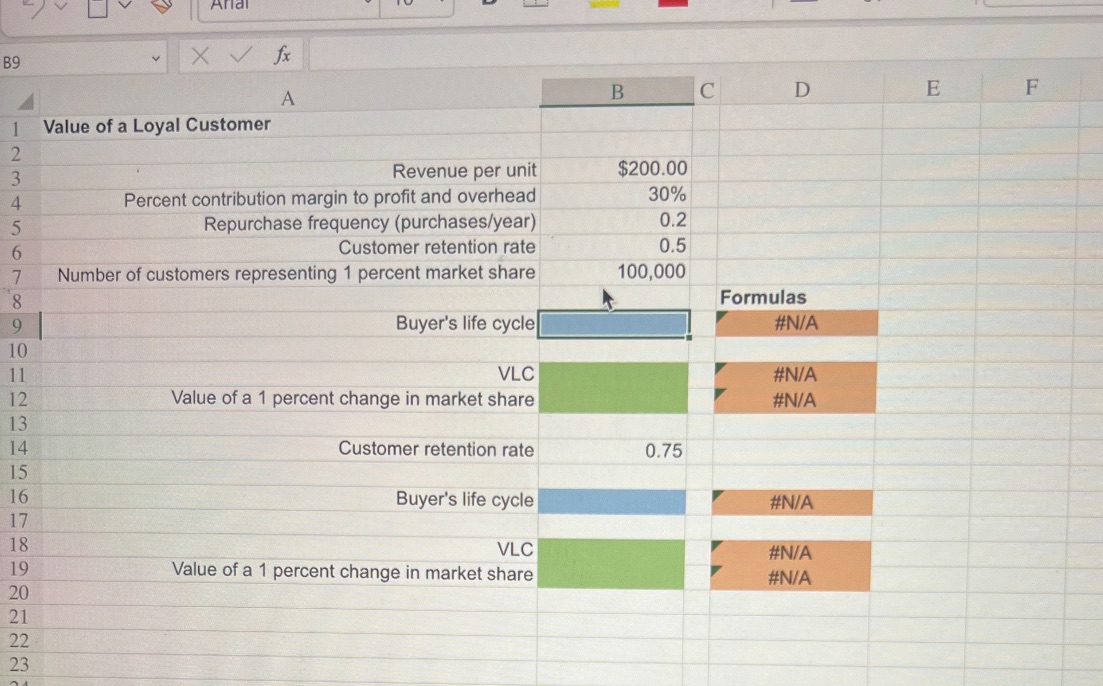Click the #N/A cell in row 12
The image size is (1103, 686).
[794, 400]
